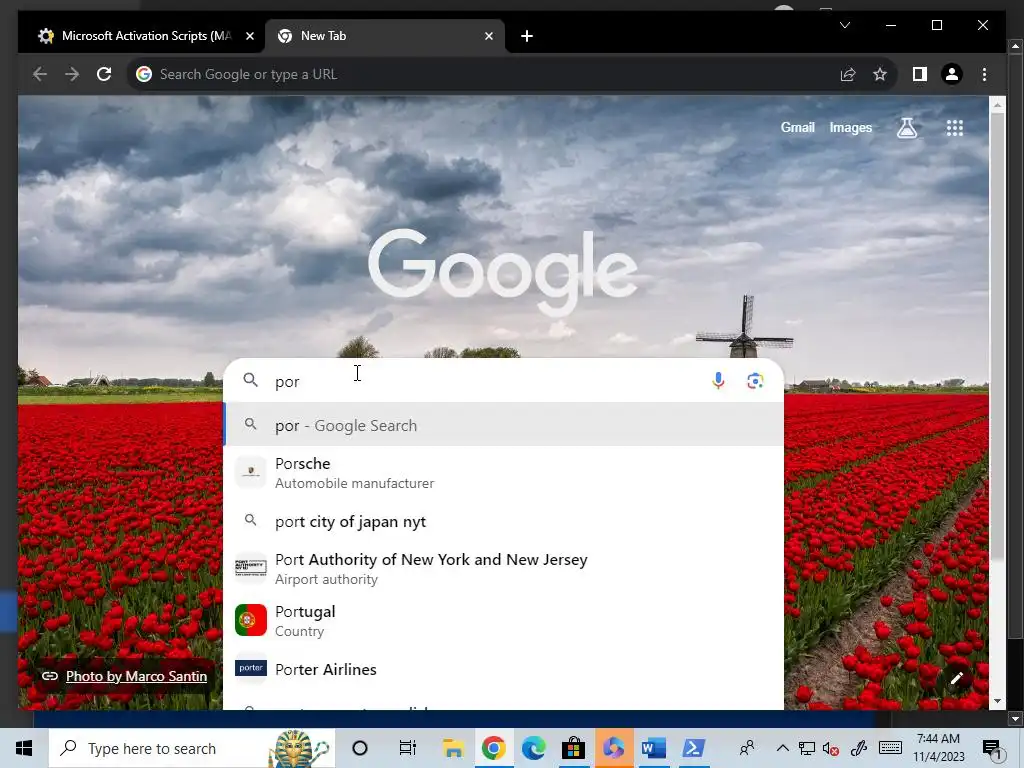Screen dimensions: 1024x768
Task: Open the Windows Start menu
Action: coord(24,748)
